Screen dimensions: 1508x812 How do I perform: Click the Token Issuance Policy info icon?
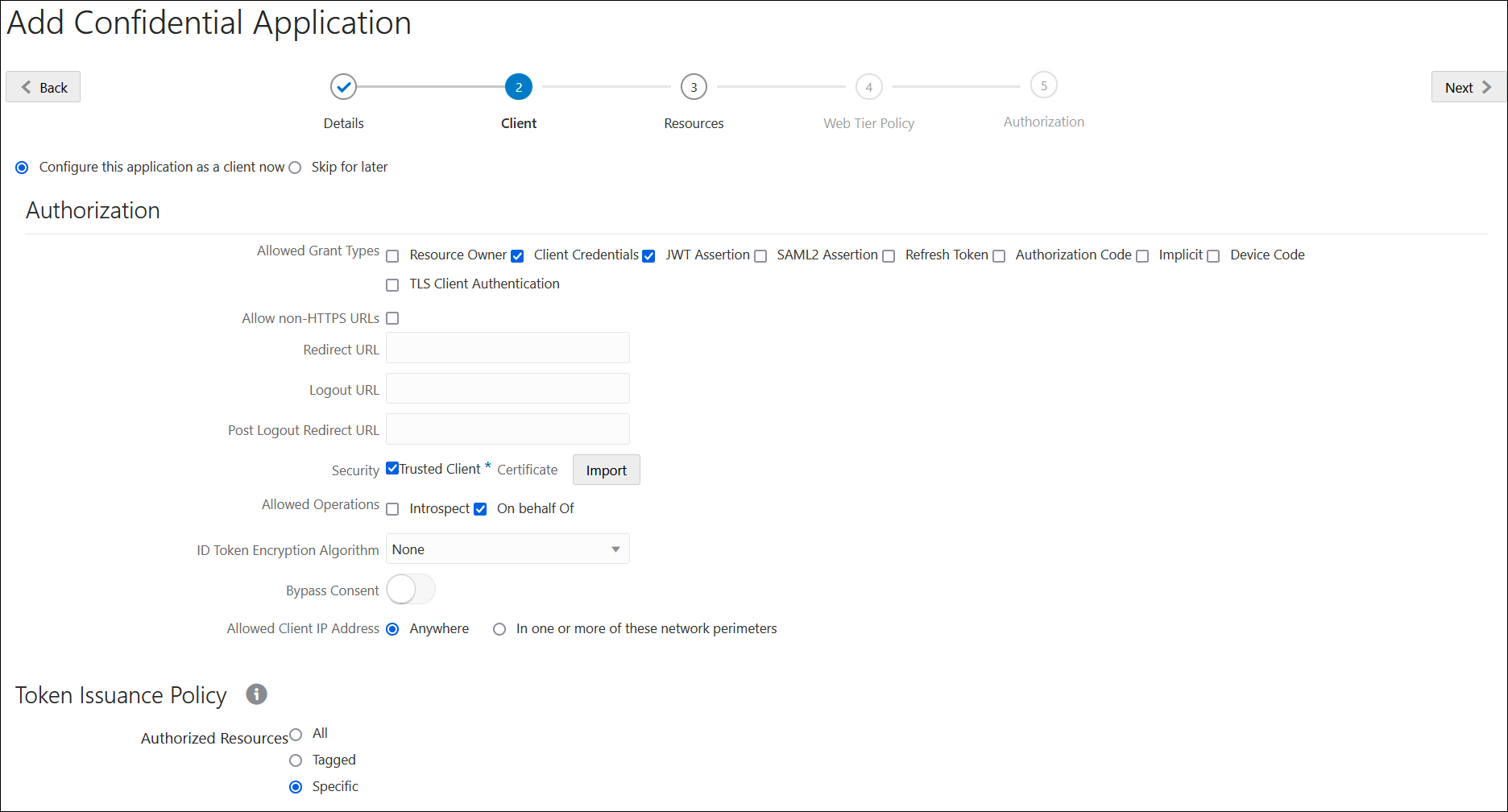coord(255,694)
